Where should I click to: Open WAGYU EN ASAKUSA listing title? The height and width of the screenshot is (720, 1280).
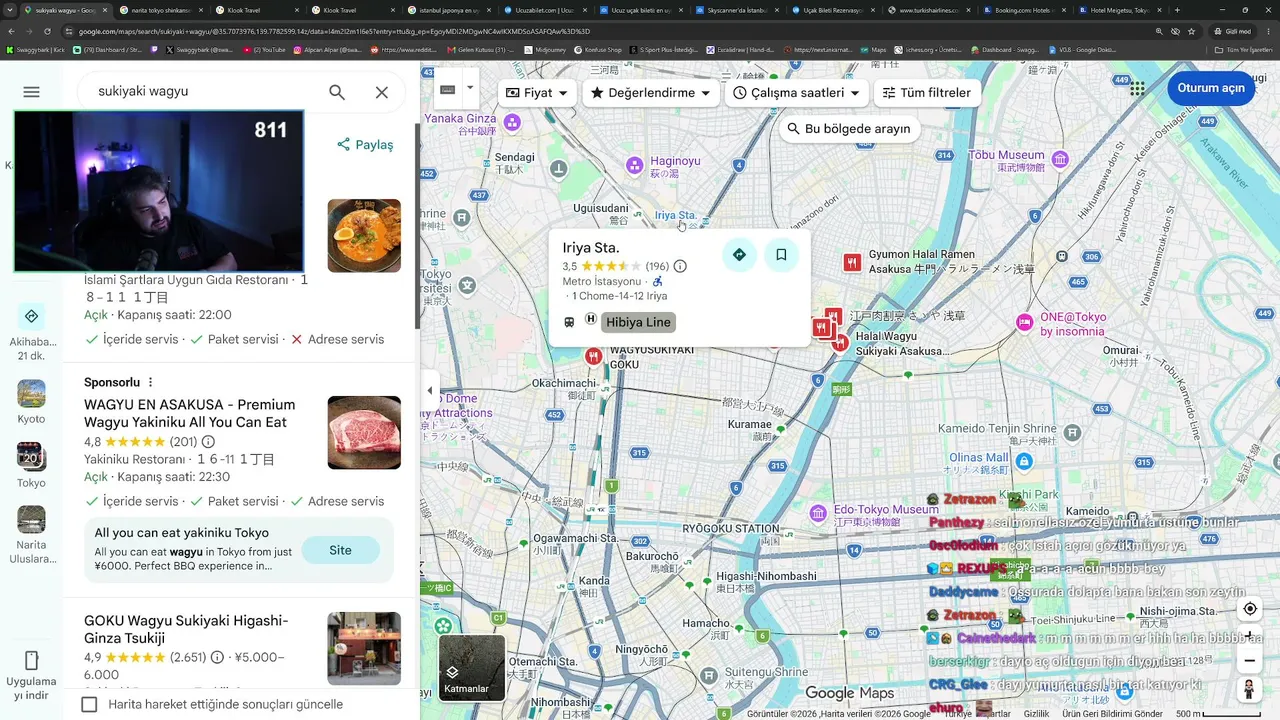click(190, 414)
